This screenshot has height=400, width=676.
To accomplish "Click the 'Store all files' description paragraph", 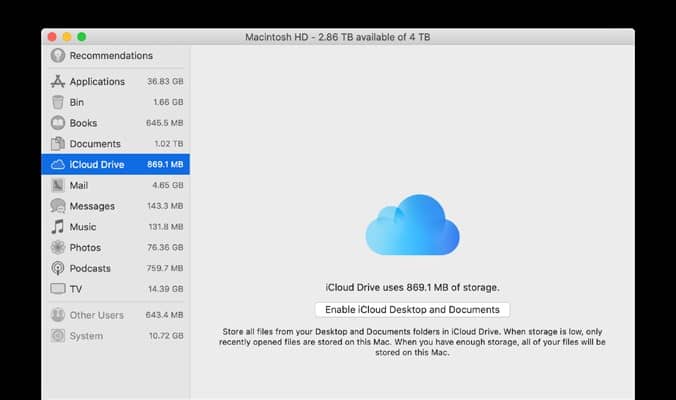I will [412, 342].
